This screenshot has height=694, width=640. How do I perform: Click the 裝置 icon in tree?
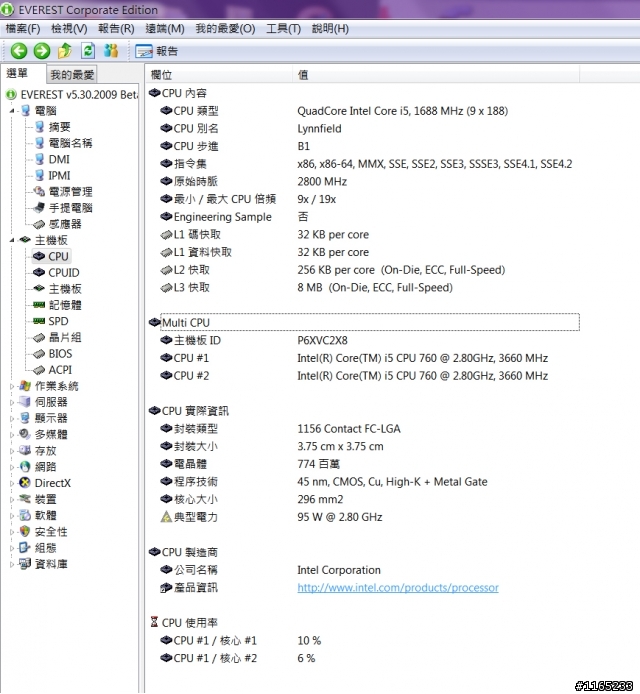[25, 499]
